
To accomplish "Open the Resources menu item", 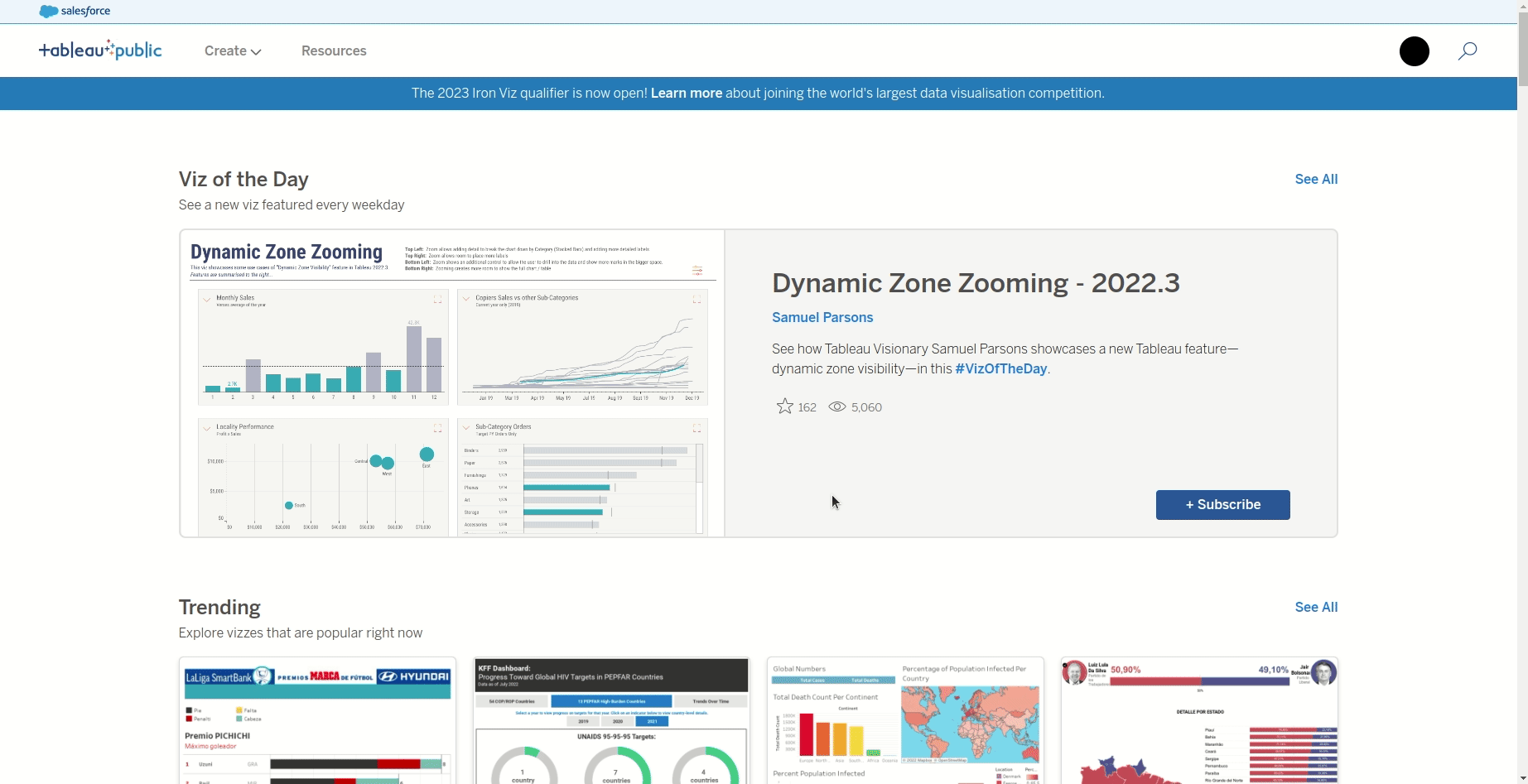I will tap(334, 51).
